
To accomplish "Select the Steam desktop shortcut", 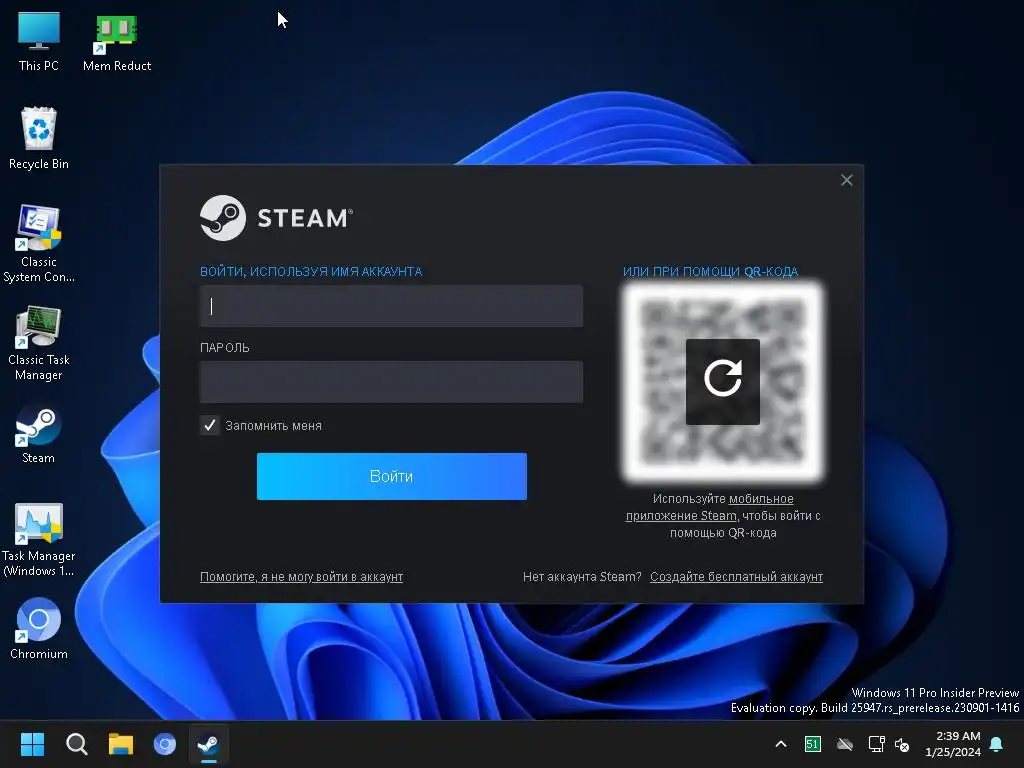I will 39,434.
